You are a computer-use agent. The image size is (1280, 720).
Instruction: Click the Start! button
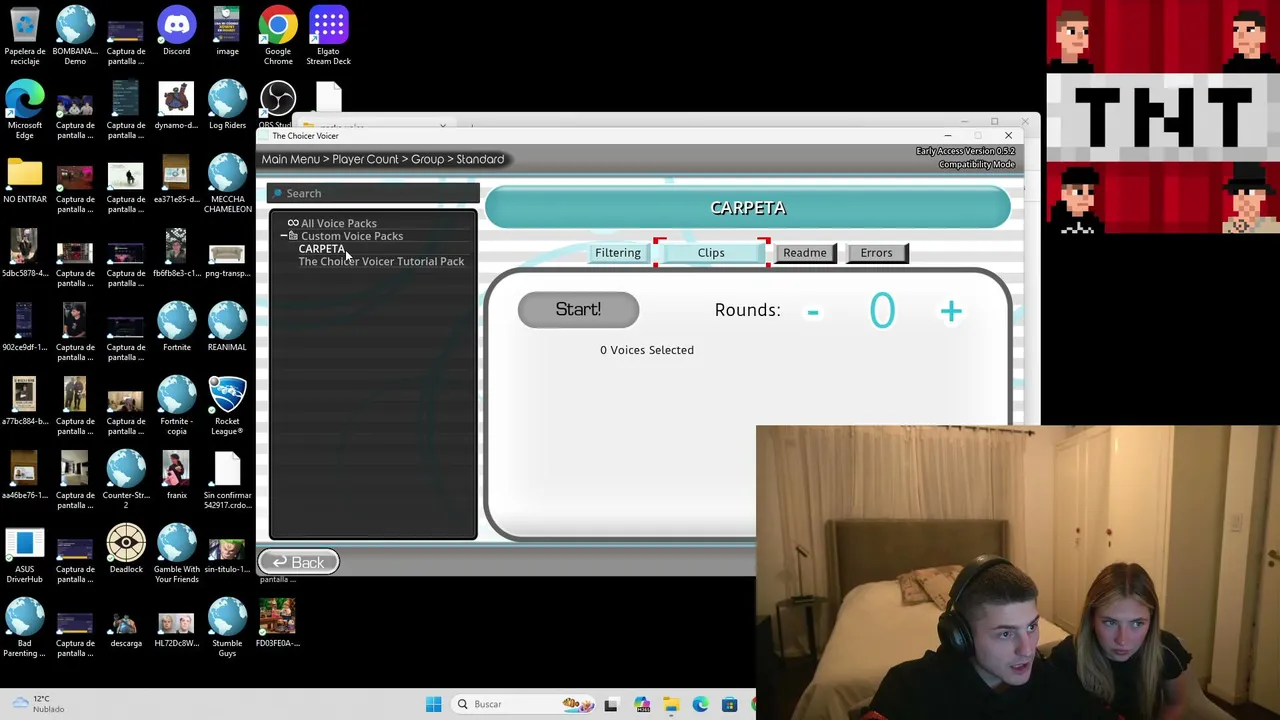[x=578, y=310]
